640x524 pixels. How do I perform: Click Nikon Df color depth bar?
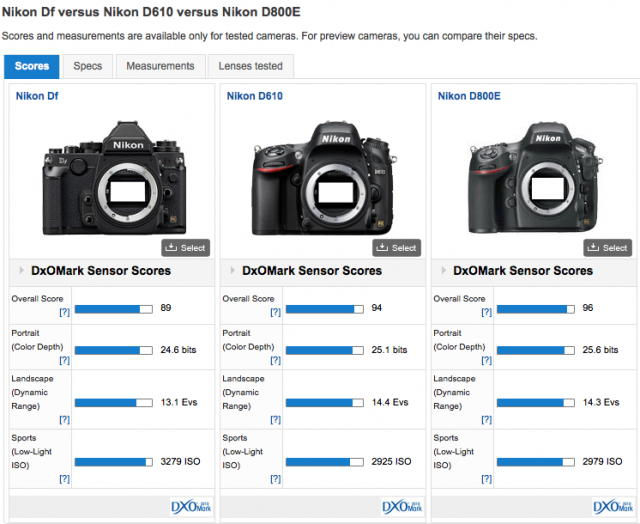pos(114,350)
